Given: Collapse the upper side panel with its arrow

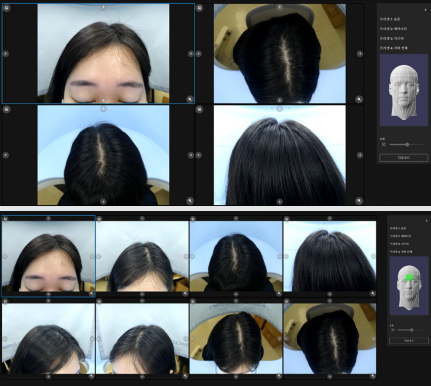Looking at the screenshot, I should [x=425, y=10].
